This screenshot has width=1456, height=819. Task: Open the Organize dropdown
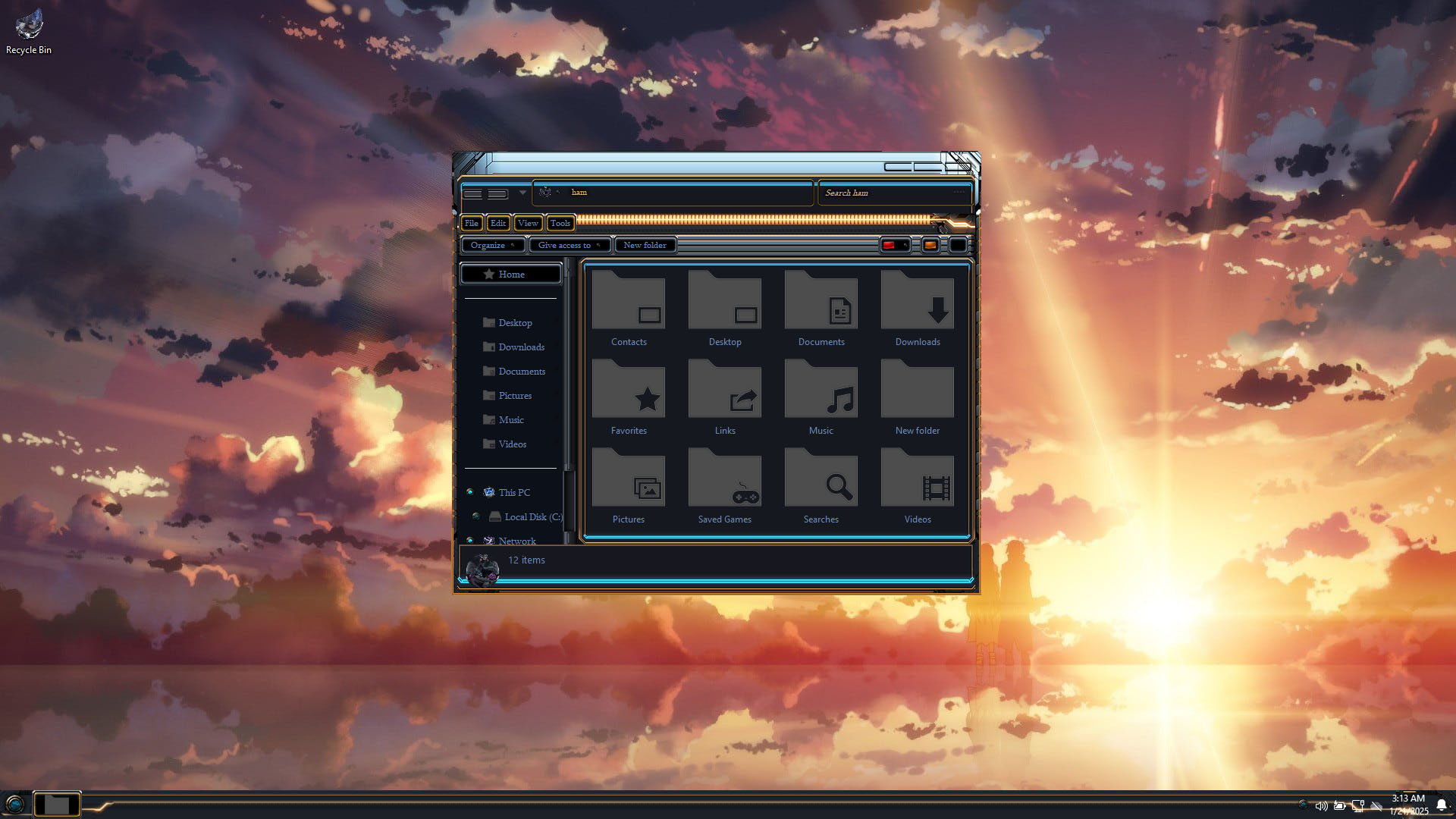coord(493,245)
